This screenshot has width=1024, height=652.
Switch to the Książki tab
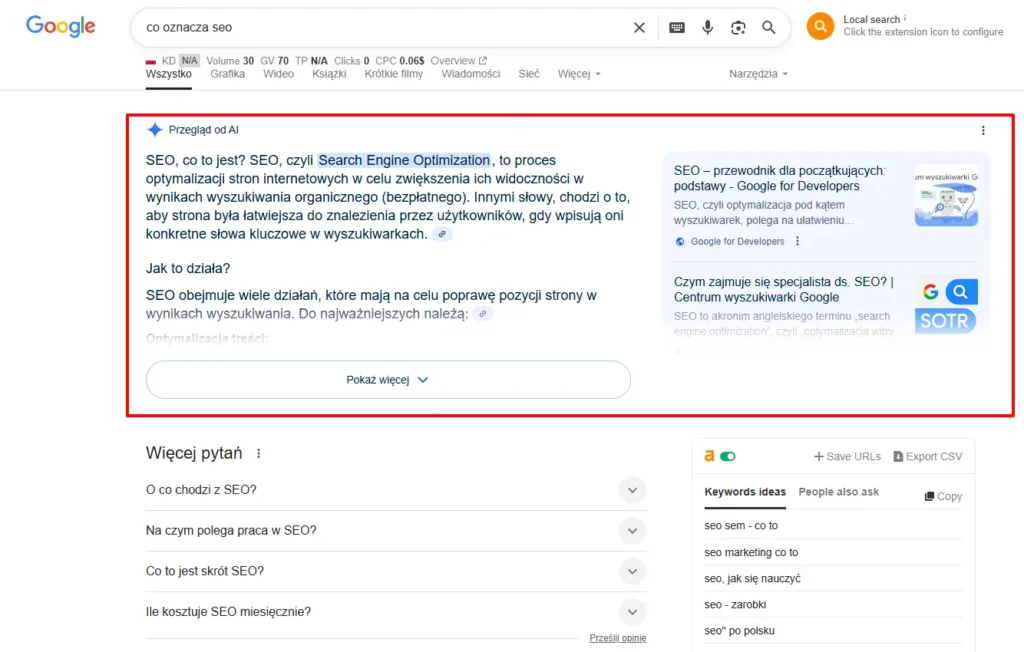329,74
